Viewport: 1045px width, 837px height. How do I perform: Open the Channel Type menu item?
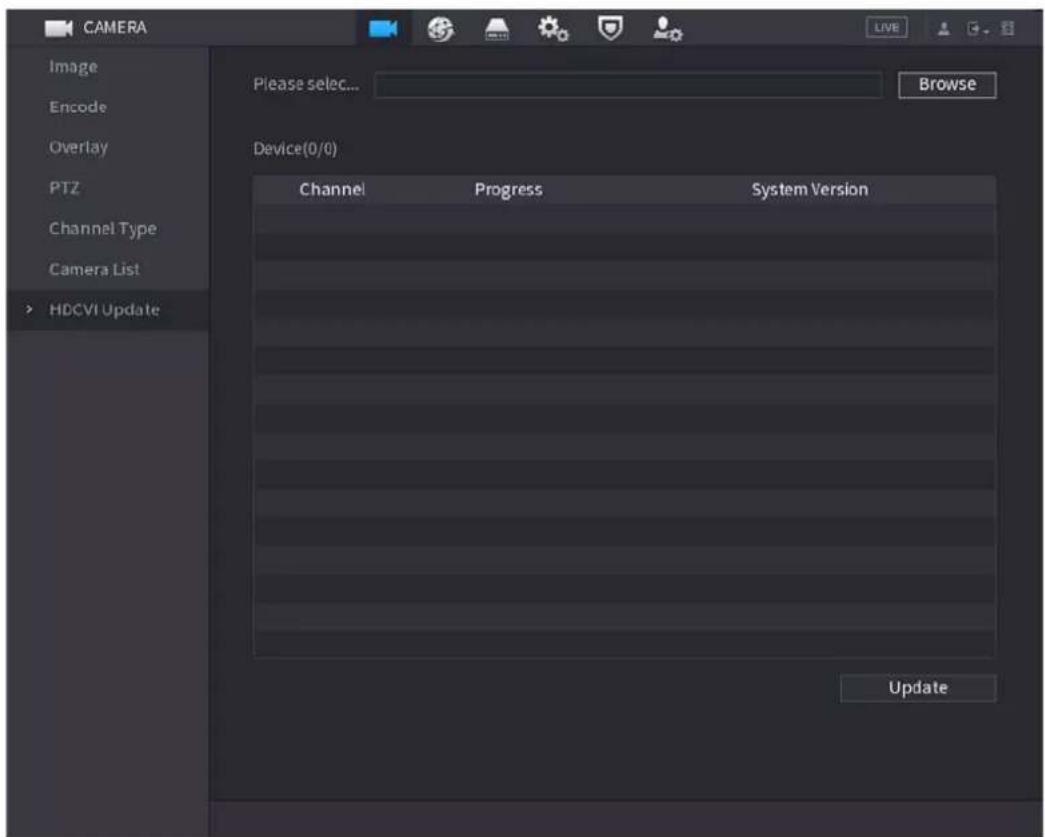pos(103,229)
